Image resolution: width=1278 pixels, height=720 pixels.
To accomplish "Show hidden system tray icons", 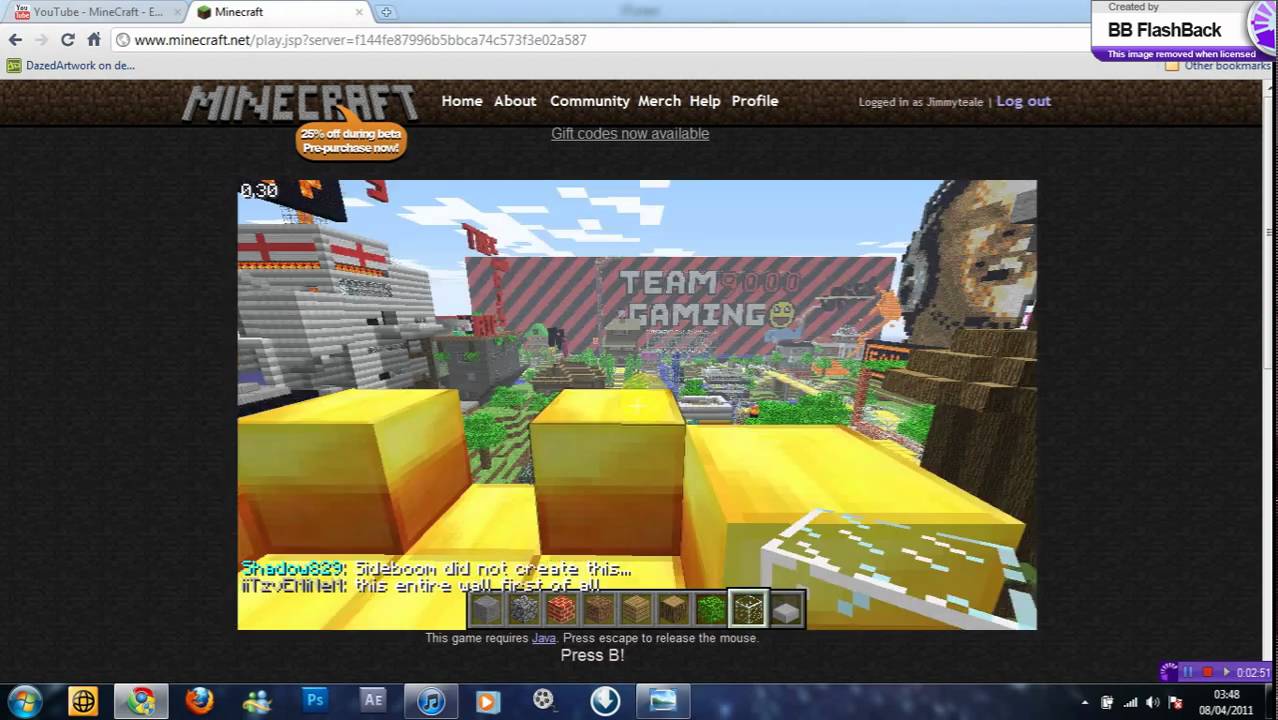I will click(x=1085, y=702).
